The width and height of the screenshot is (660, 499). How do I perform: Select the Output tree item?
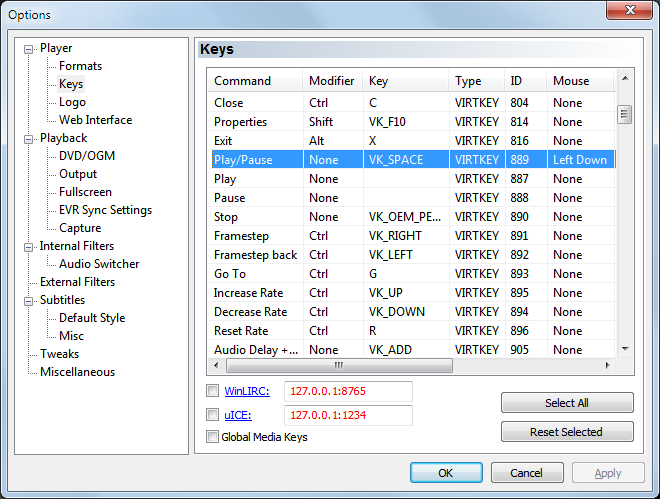click(78, 174)
